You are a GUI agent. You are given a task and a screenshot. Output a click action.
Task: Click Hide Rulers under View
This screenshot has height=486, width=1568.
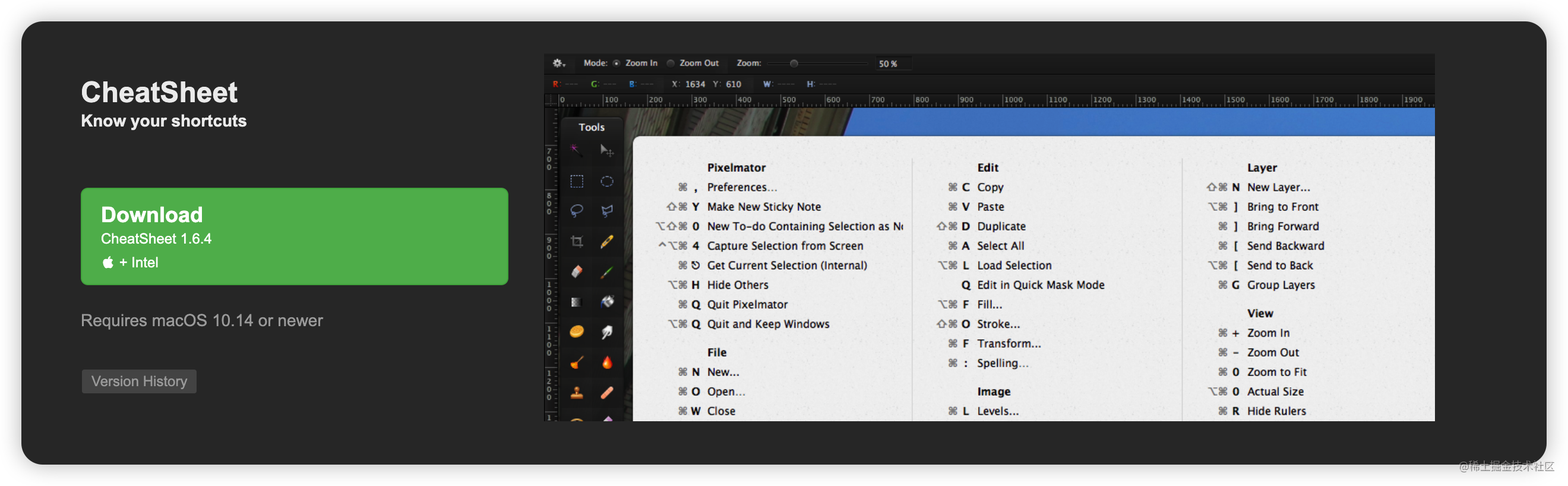[1276, 411]
